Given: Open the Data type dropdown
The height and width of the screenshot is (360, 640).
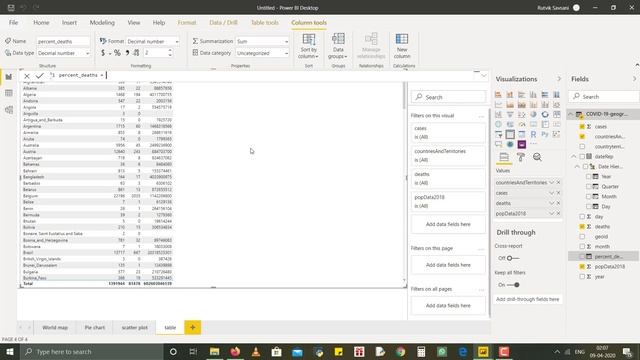Looking at the screenshot, I should pyautogui.click(x=63, y=53).
